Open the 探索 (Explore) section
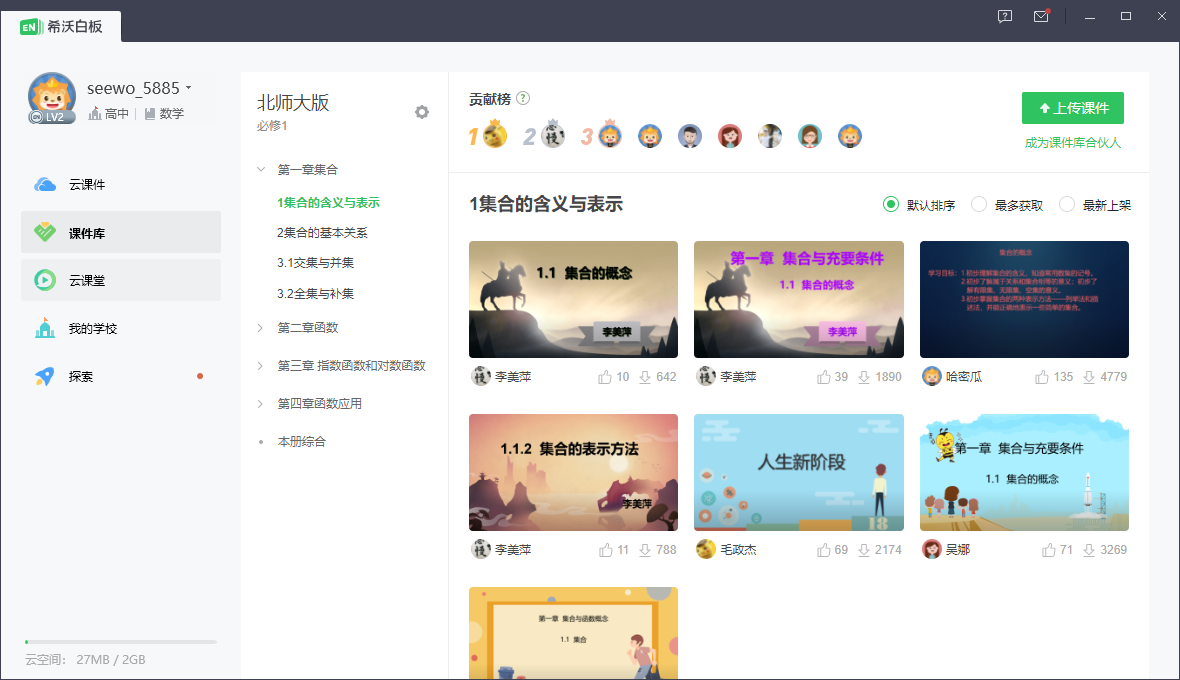This screenshot has height=680, width=1180. [x=80, y=376]
